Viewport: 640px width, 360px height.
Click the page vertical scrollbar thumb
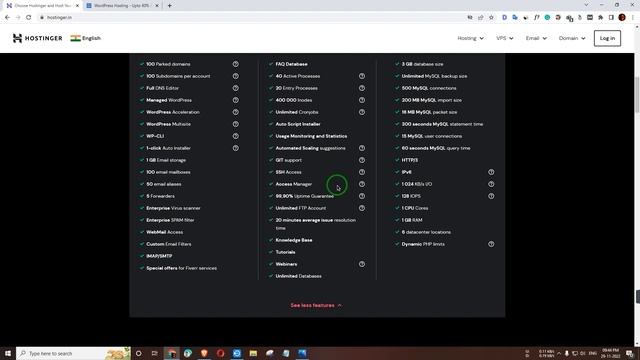637,95
